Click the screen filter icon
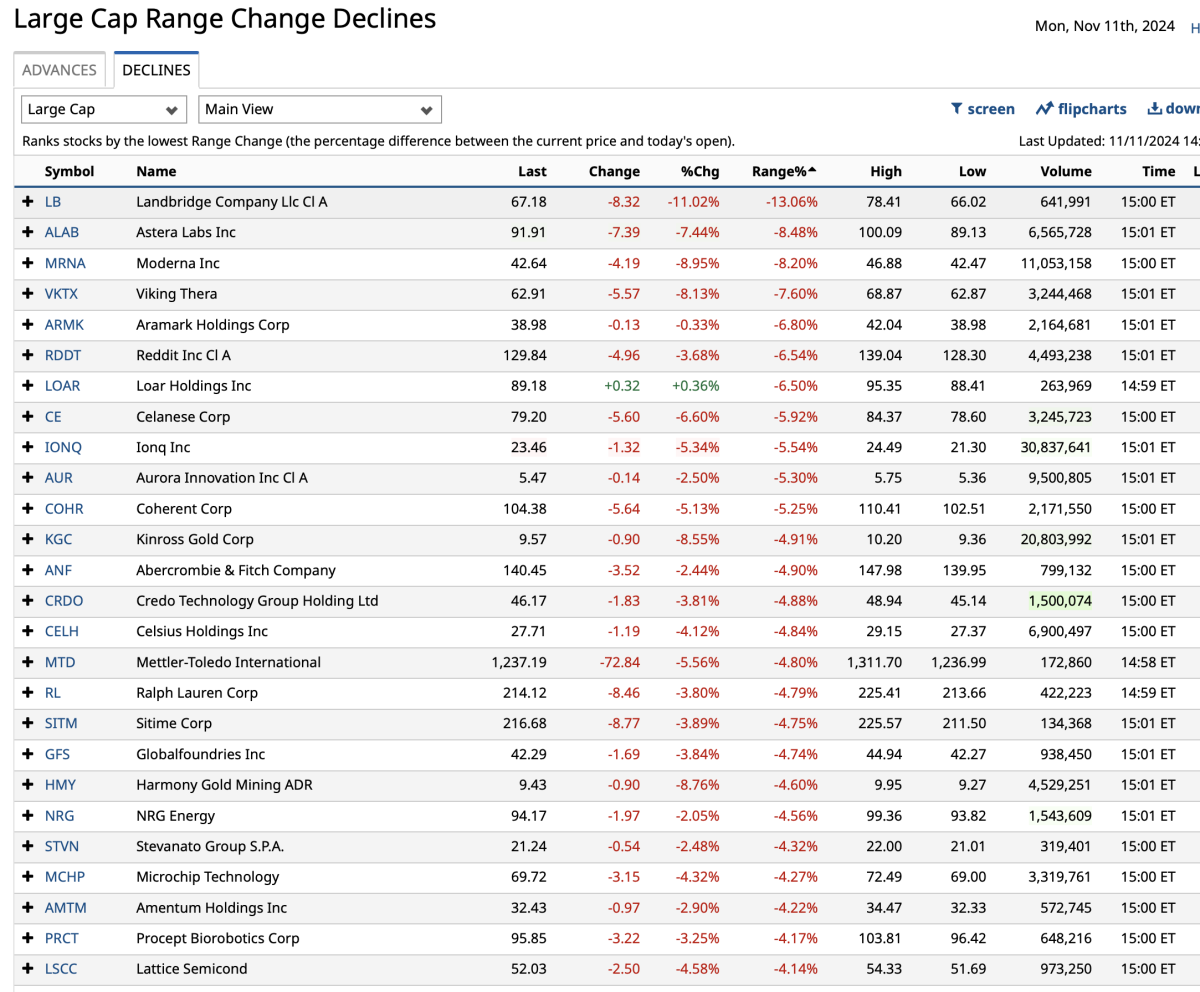 tap(956, 109)
